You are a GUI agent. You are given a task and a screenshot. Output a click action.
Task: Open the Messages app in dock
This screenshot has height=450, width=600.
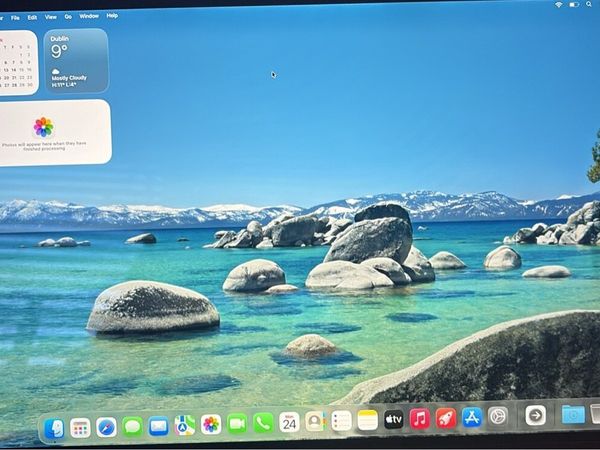point(132,426)
